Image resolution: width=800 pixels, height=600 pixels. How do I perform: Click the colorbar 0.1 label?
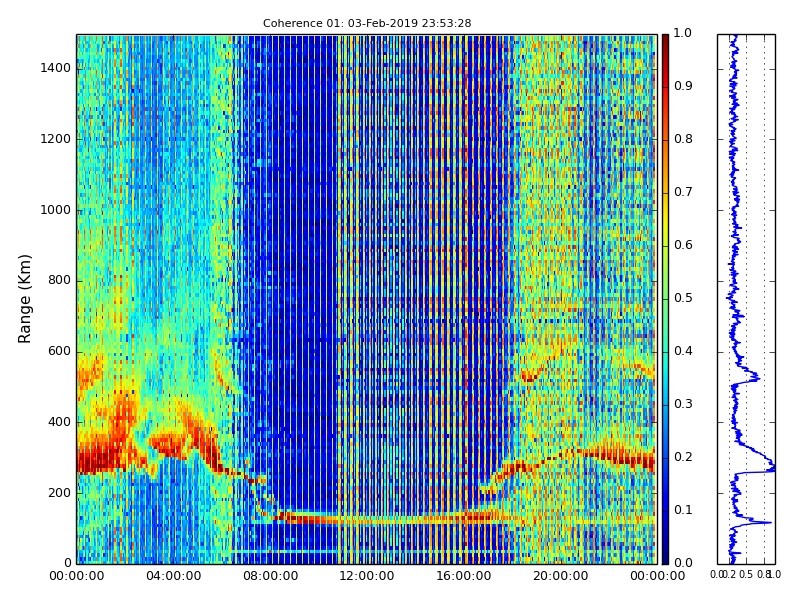(683, 510)
